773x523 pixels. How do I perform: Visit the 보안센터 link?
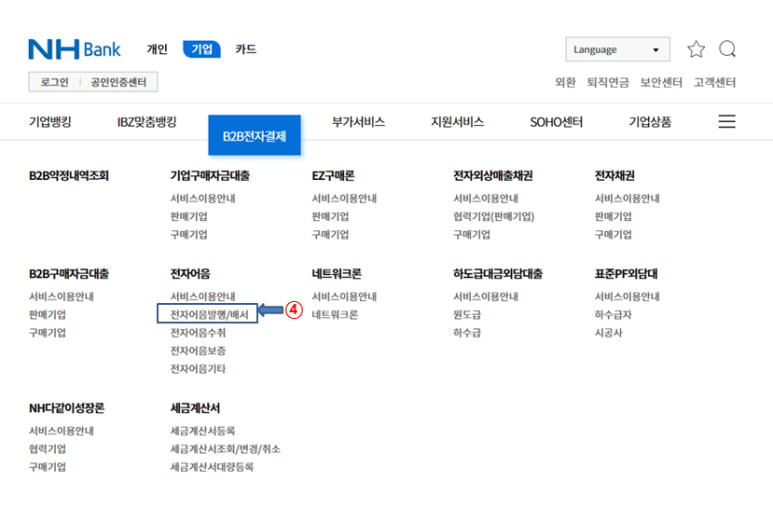point(661,82)
